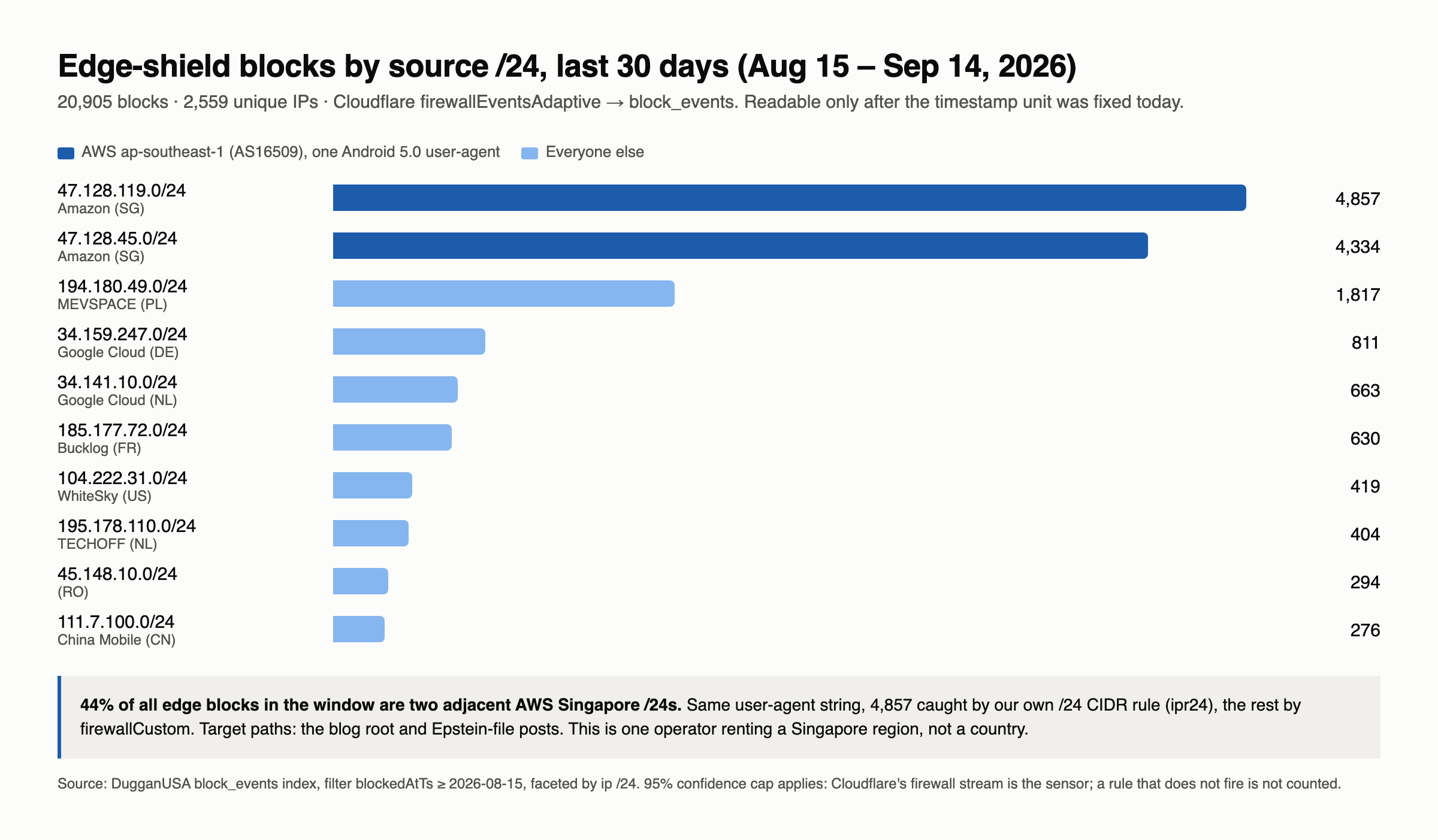Select the AWS ap-southeast-1 legend label
This screenshot has height=840, width=1438.
coord(291,152)
